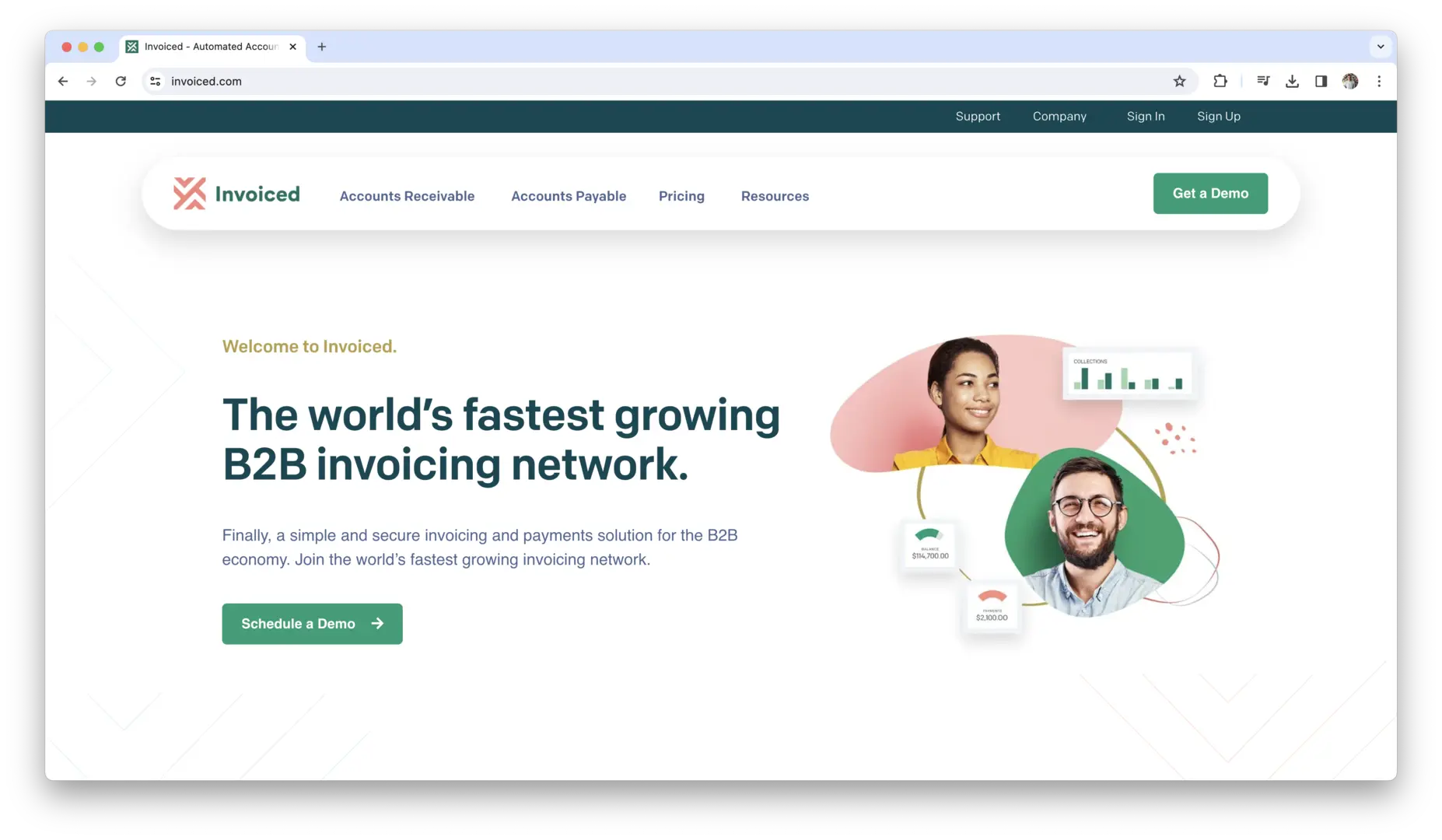The image size is (1442, 840).
Task: Click the browser back arrow
Action: click(x=63, y=81)
